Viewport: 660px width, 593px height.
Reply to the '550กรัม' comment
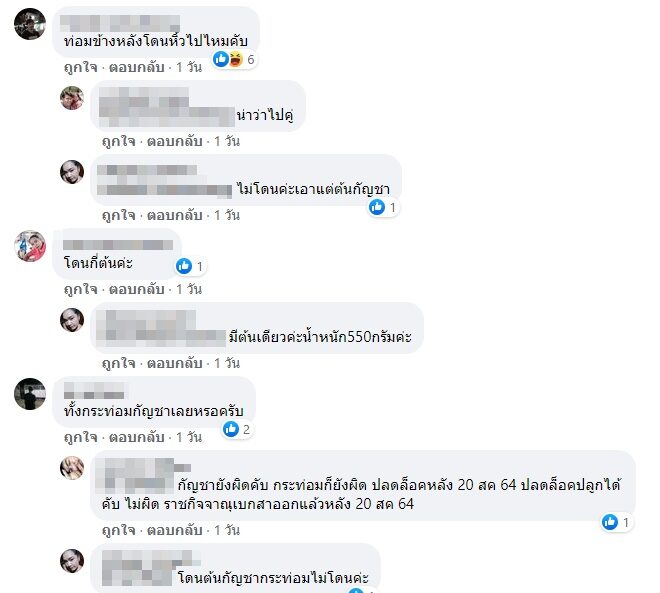(x=174, y=363)
